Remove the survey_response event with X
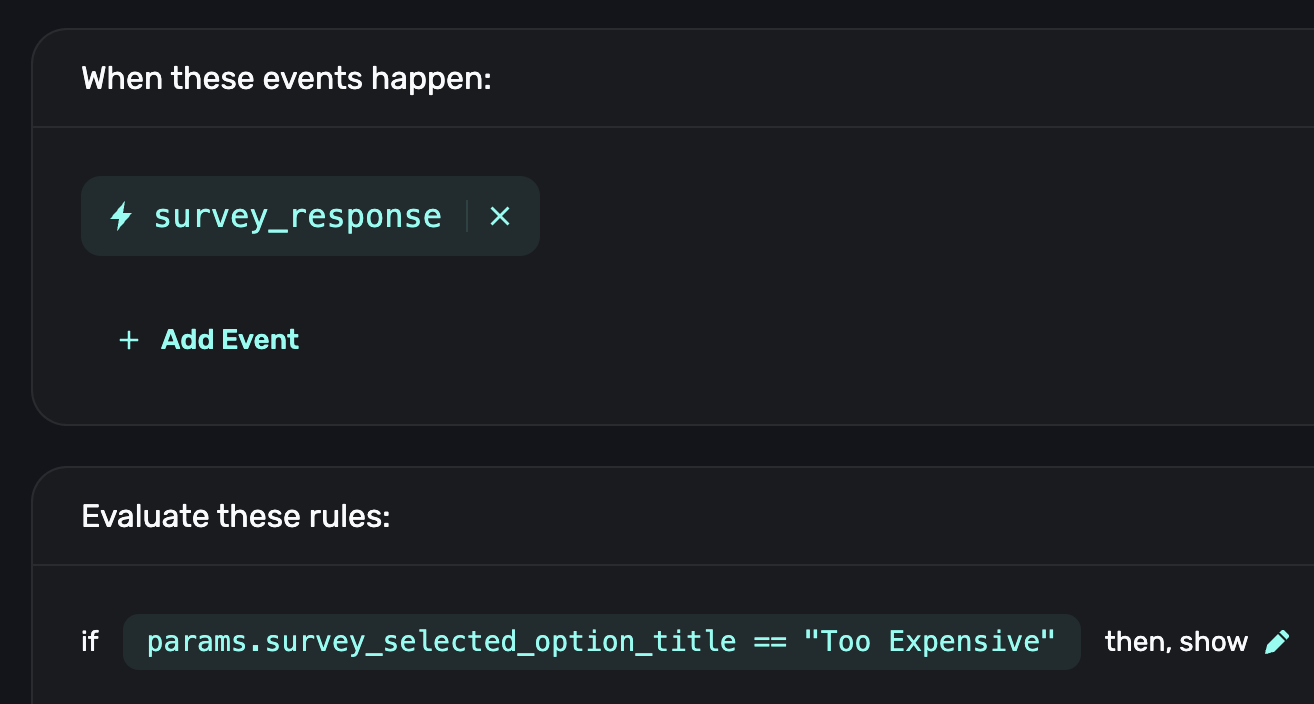This screenshot has width=1314, height=704. tap(500, 216)
